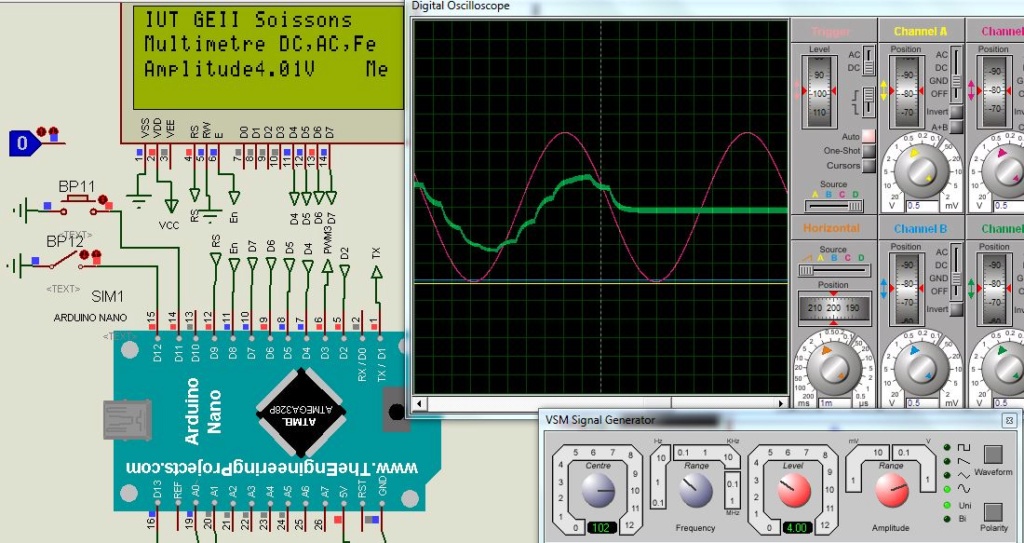
Task: Click the square waveform symbol
Action: [964, 448]
